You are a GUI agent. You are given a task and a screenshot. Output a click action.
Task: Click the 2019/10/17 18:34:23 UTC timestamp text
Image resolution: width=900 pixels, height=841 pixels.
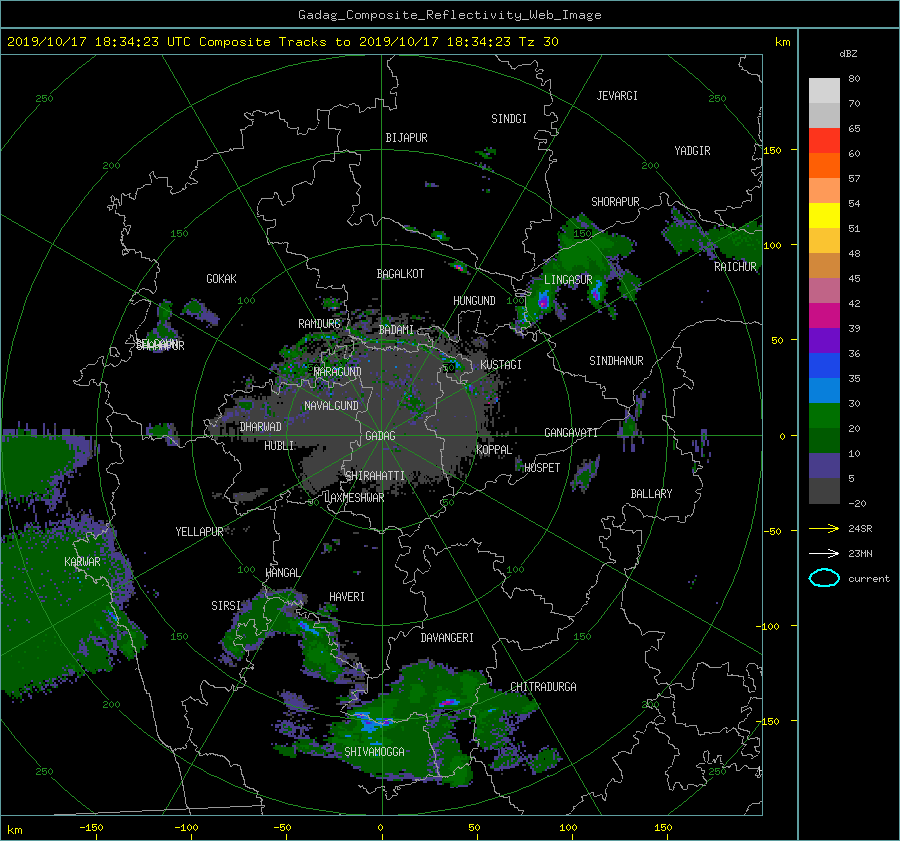(x=98, y=42)
